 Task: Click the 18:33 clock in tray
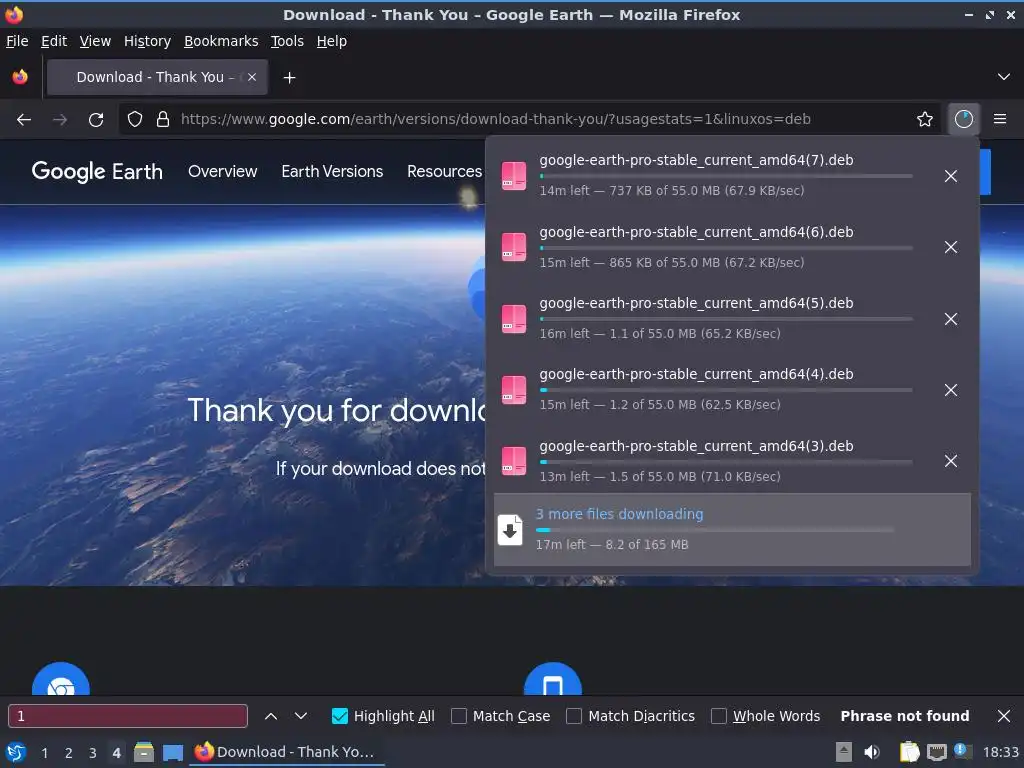[x=1000, y=752]
